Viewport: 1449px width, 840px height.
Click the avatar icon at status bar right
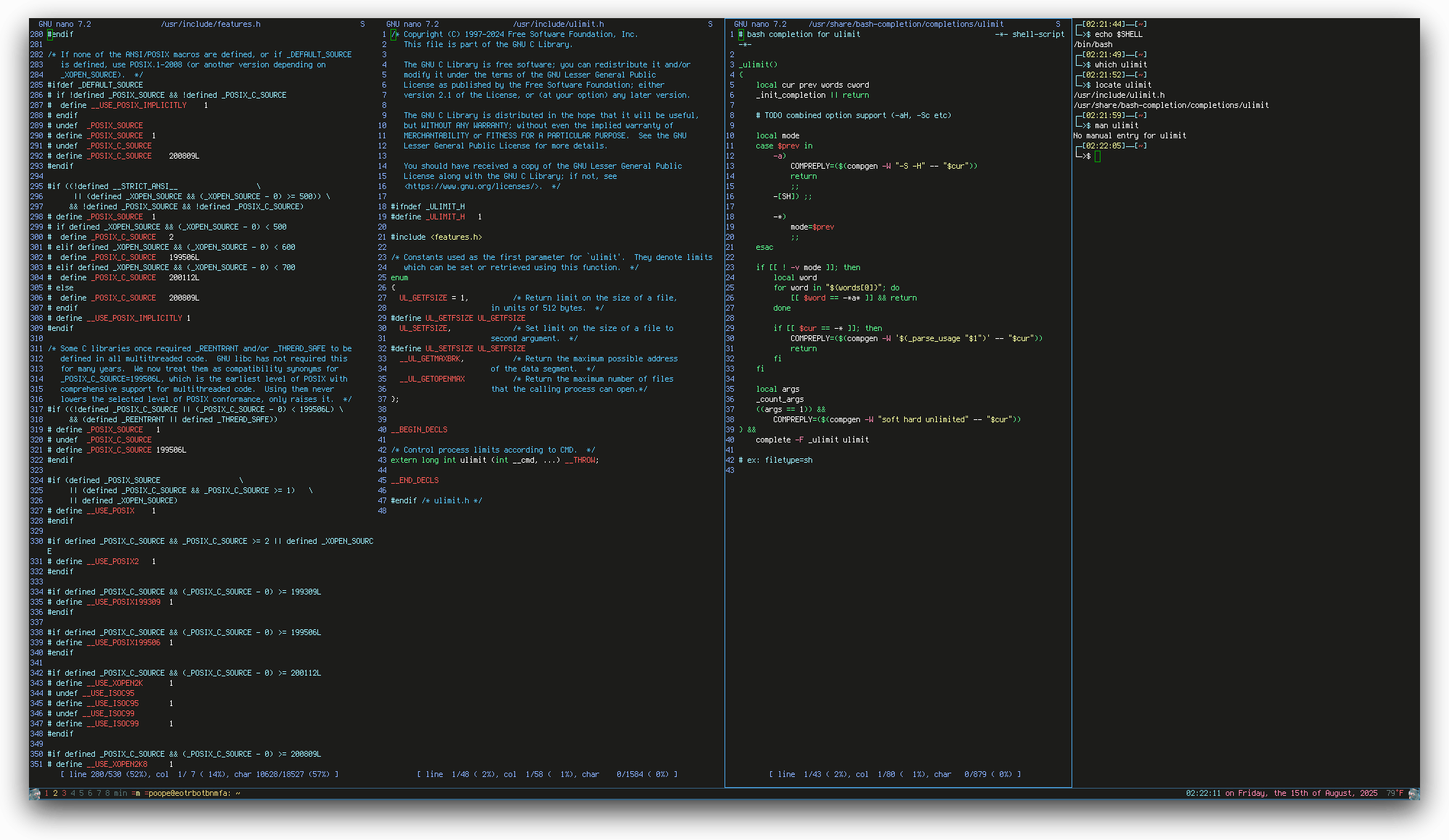coord(1413,794)
